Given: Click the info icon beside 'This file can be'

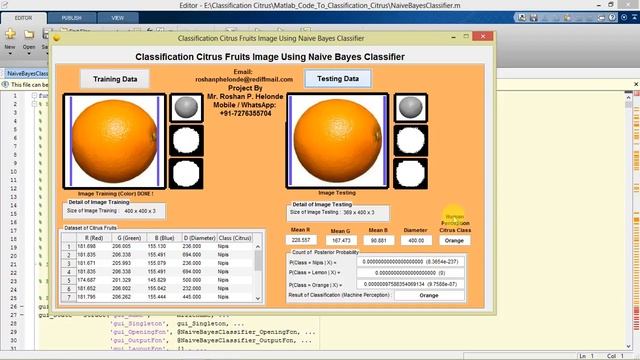Looking at the screenshot, I should coord(5,84).
